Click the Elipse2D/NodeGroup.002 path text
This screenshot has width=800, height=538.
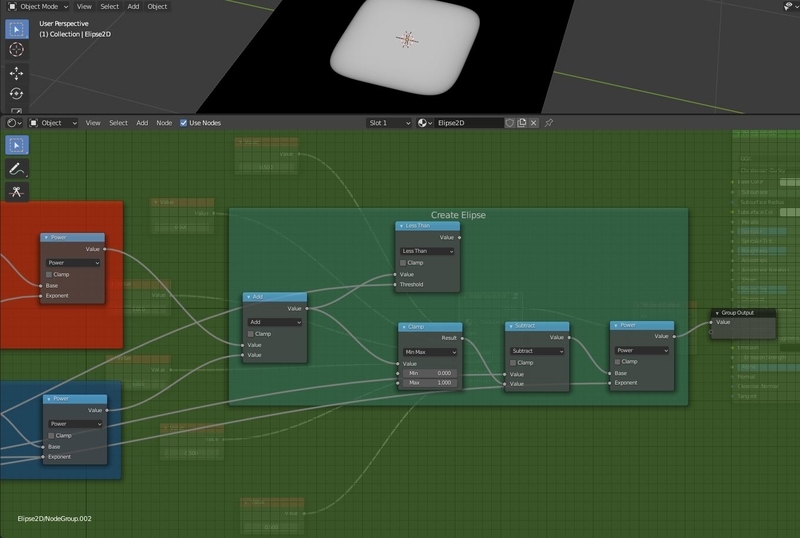pyautogui.click(x=55, y=519)
